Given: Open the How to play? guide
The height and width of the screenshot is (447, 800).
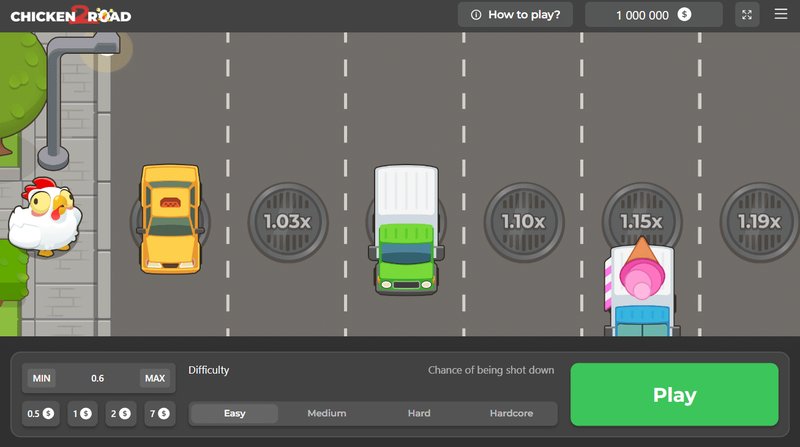Looking at the screenshot, I should point(515,15).
